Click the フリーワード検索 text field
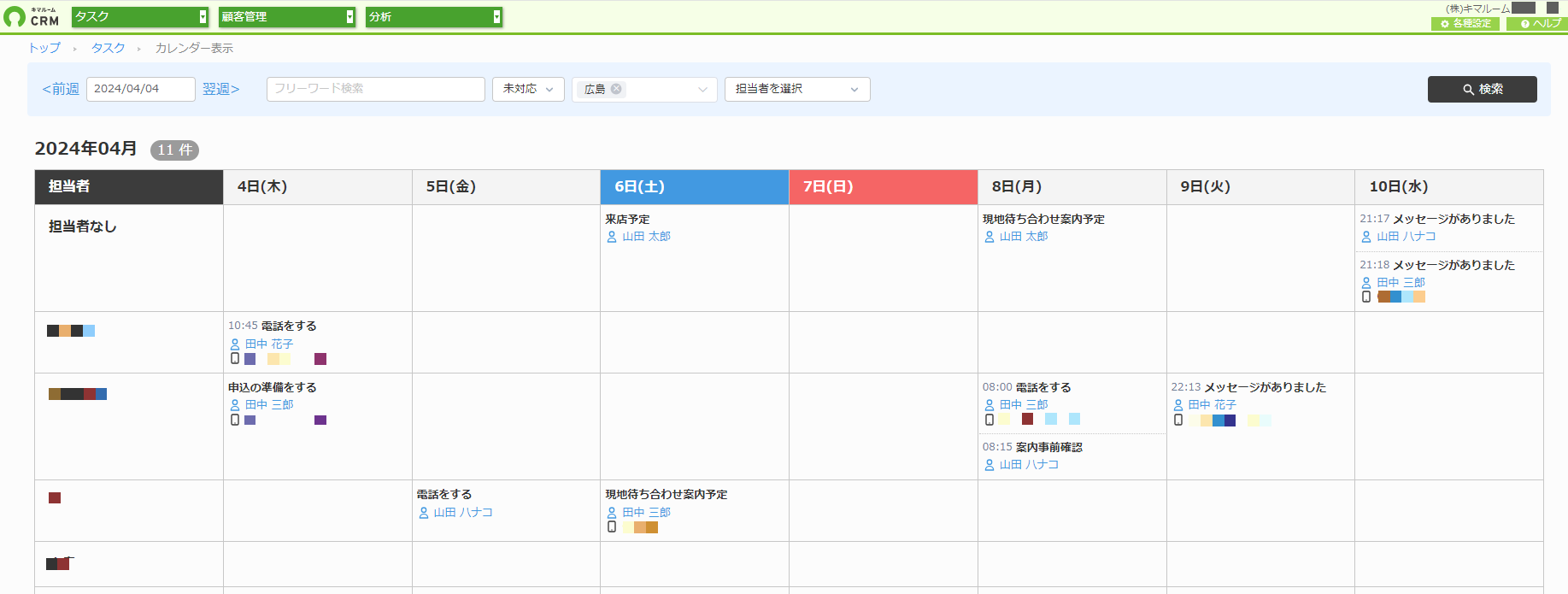The height and width of the screenshot is (594, 1568). tap(376, 89)
